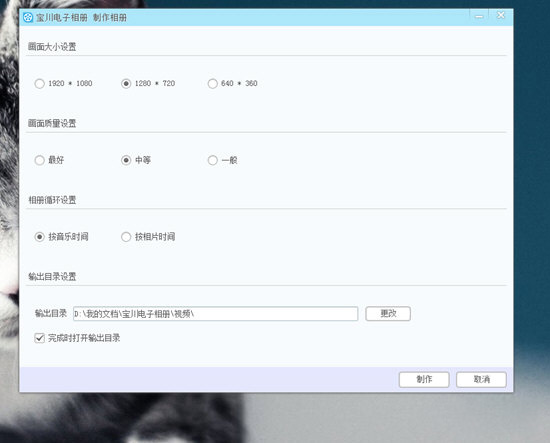Click the 制作 button to create album
This screenshot has height=443, width=550.
click(x=424, y=380)
